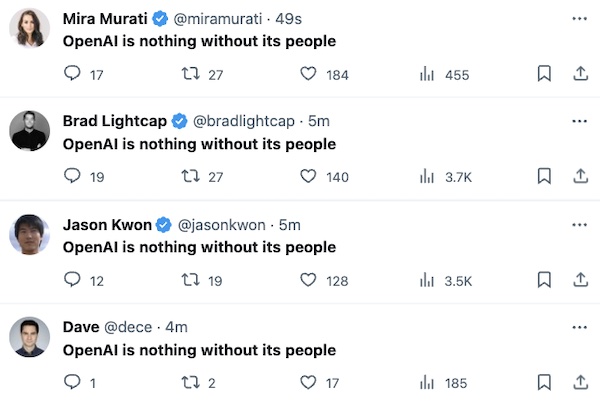Go to the @jasonkwon handle link

click(x=221, y=225)
